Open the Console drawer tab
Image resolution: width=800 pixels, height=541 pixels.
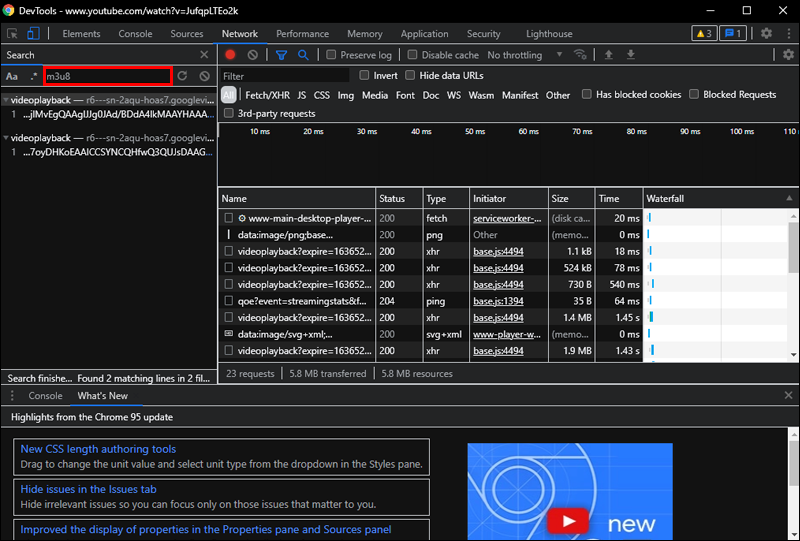[x=45, y=396]
